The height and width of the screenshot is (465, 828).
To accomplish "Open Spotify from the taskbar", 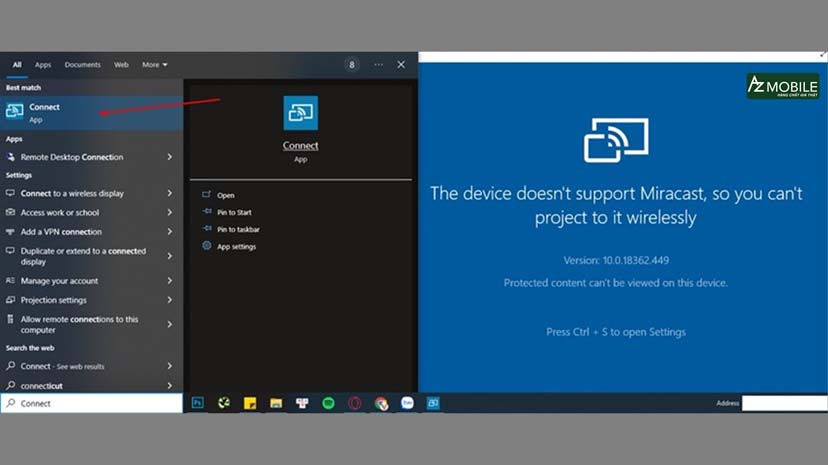I will pyautogui.click(x=328, y=403).
